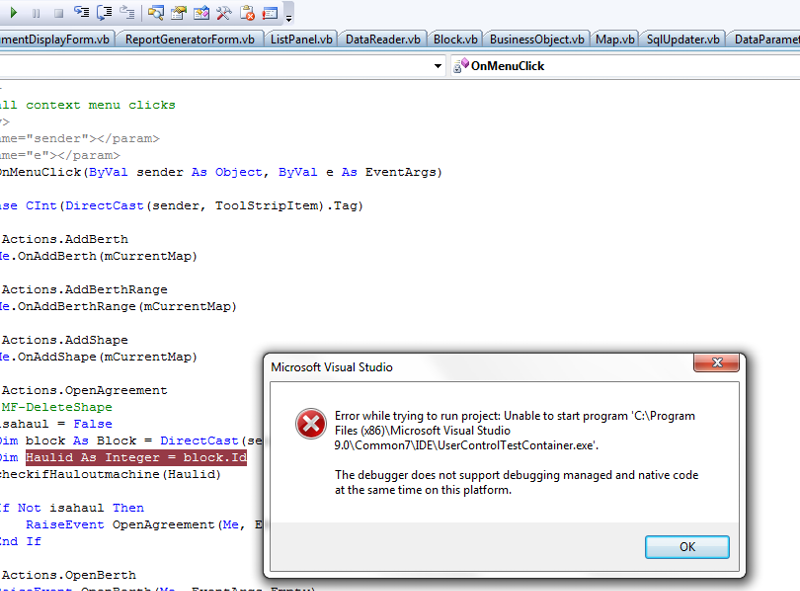Open the class name dropdown in the editor

click(x=437, y=65)
